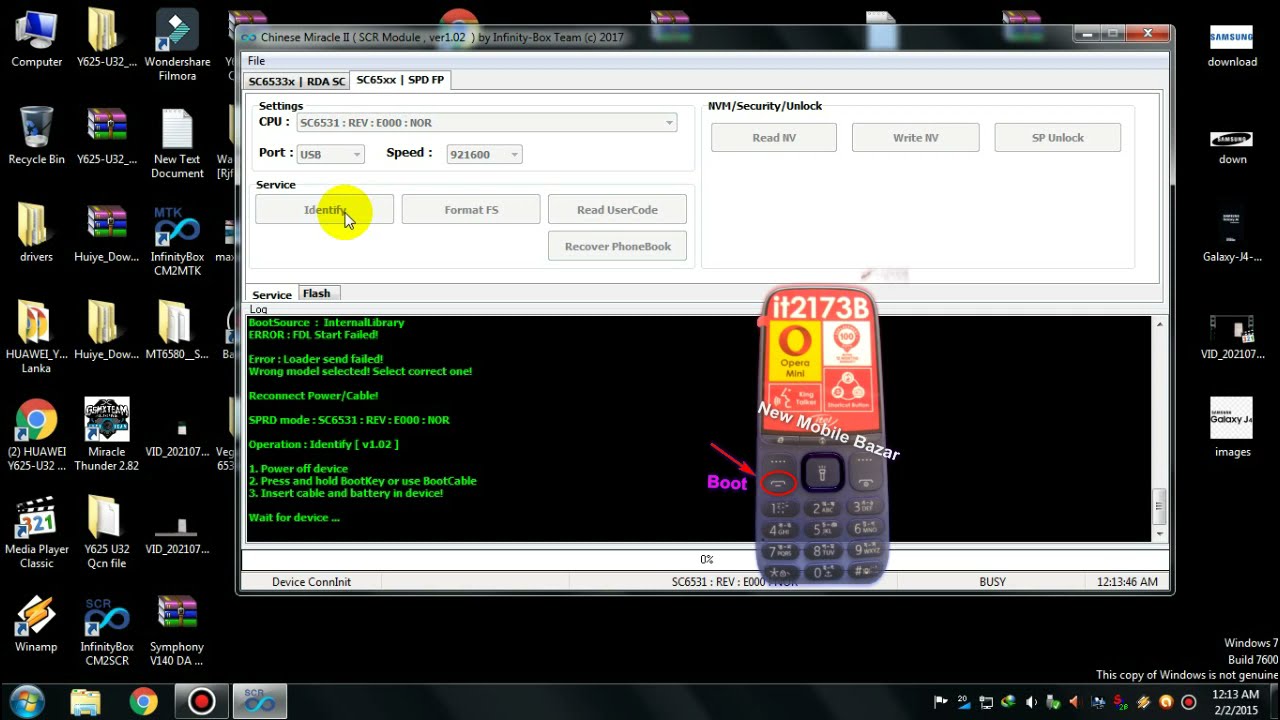Click the Recover PhoneBook button

tap(617, 247)
